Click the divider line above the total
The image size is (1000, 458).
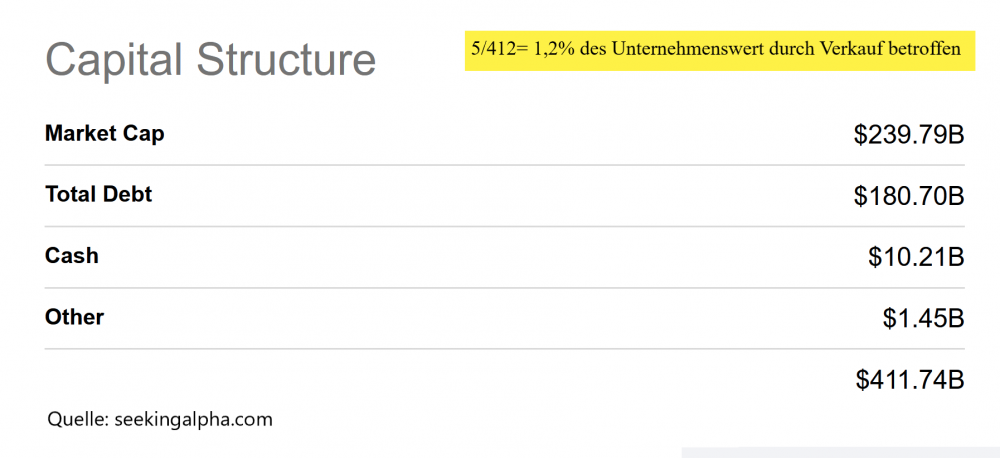pyautogui.click(x=504, y=349)
